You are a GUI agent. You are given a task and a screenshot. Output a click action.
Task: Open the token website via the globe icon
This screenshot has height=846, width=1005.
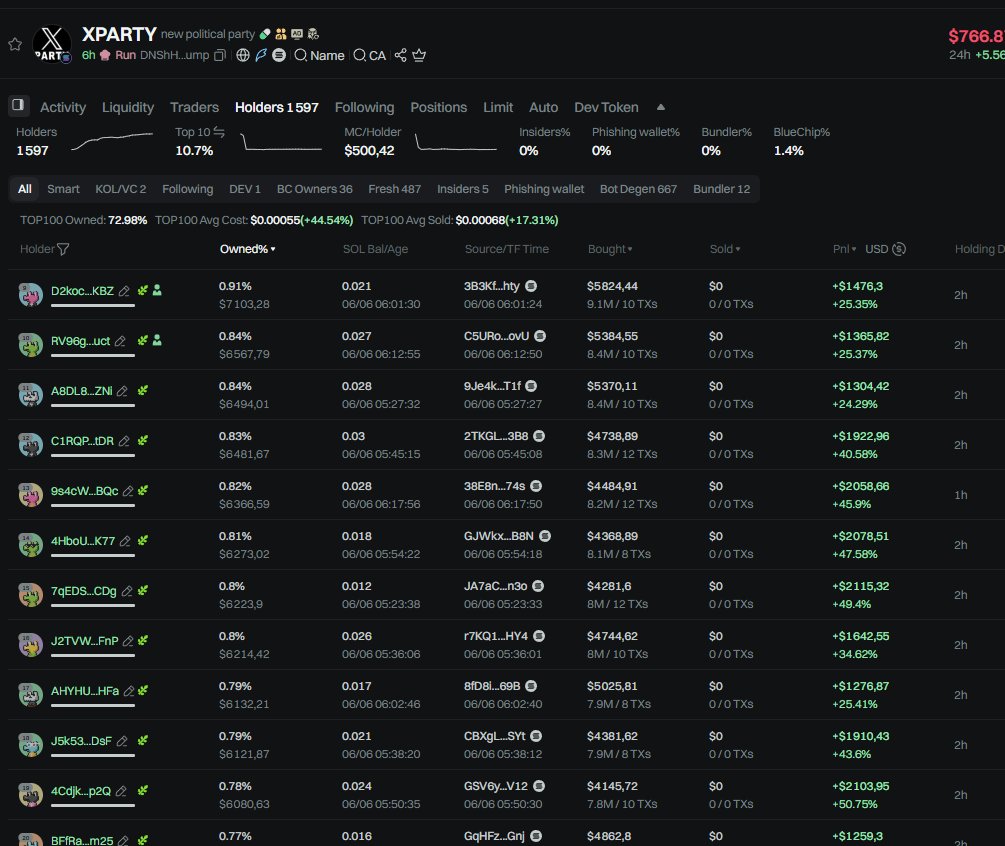click(x=243, y=56)
